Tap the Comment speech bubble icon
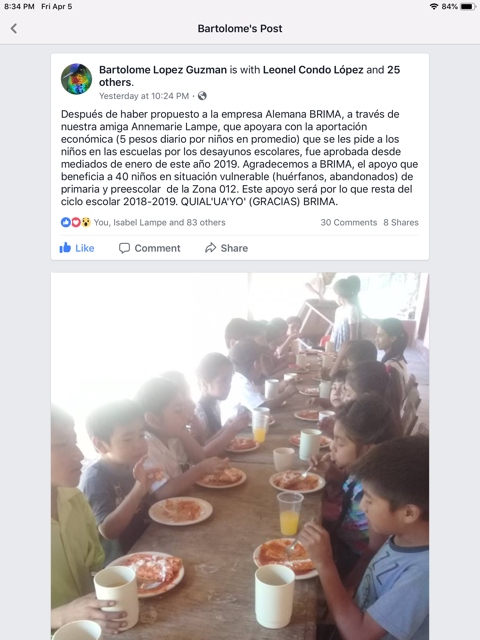Screen dimensions: 480x640 click(x=124, y=248)
